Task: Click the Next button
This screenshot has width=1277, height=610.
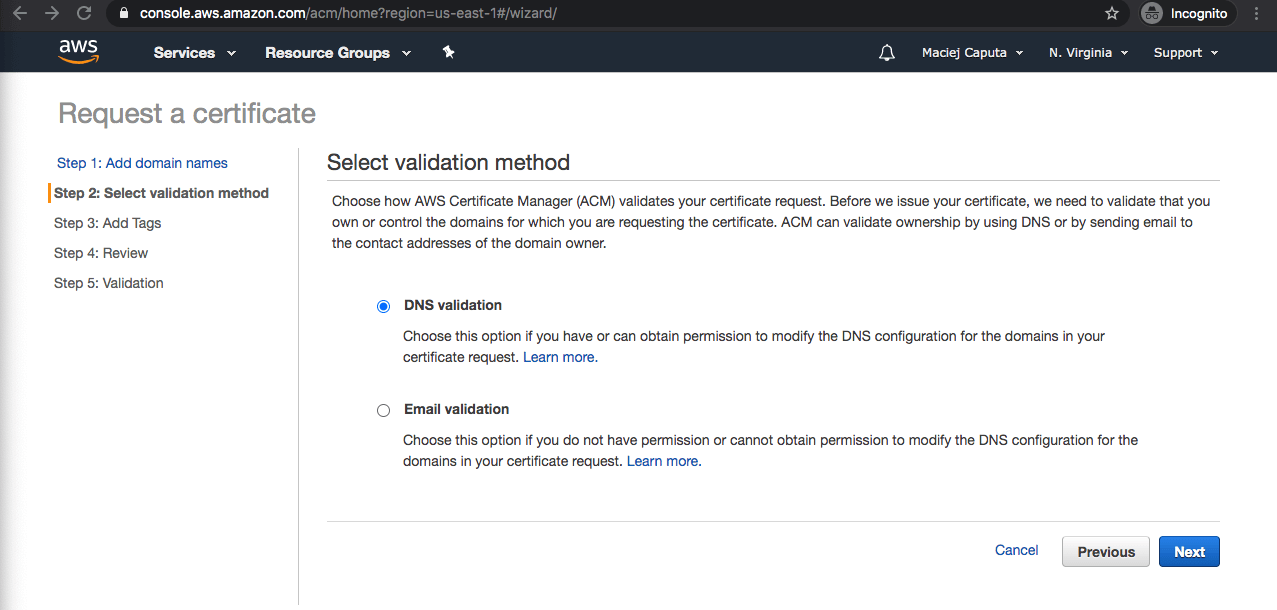Action: (x=1189, y=552)
